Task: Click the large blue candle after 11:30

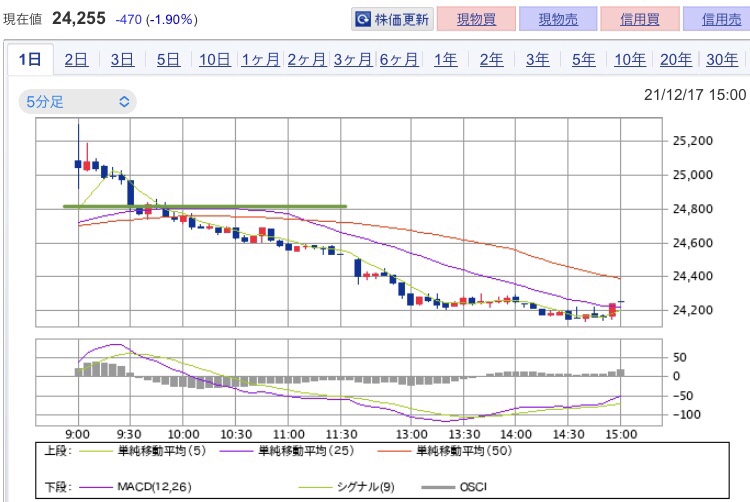Action: pos(358,269)
